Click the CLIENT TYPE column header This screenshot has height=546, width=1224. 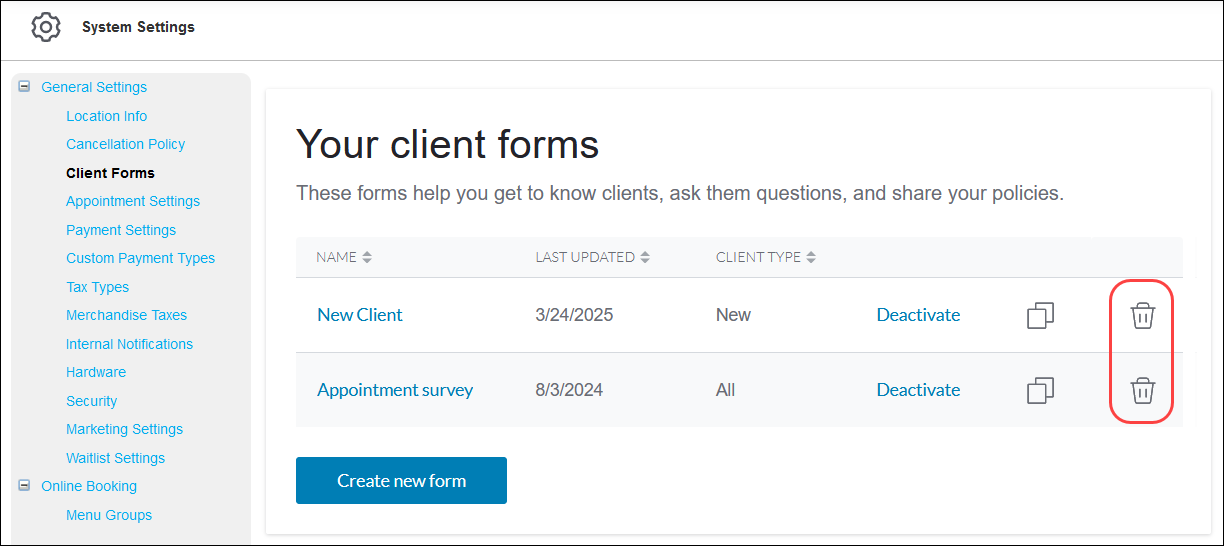(758, 257)
